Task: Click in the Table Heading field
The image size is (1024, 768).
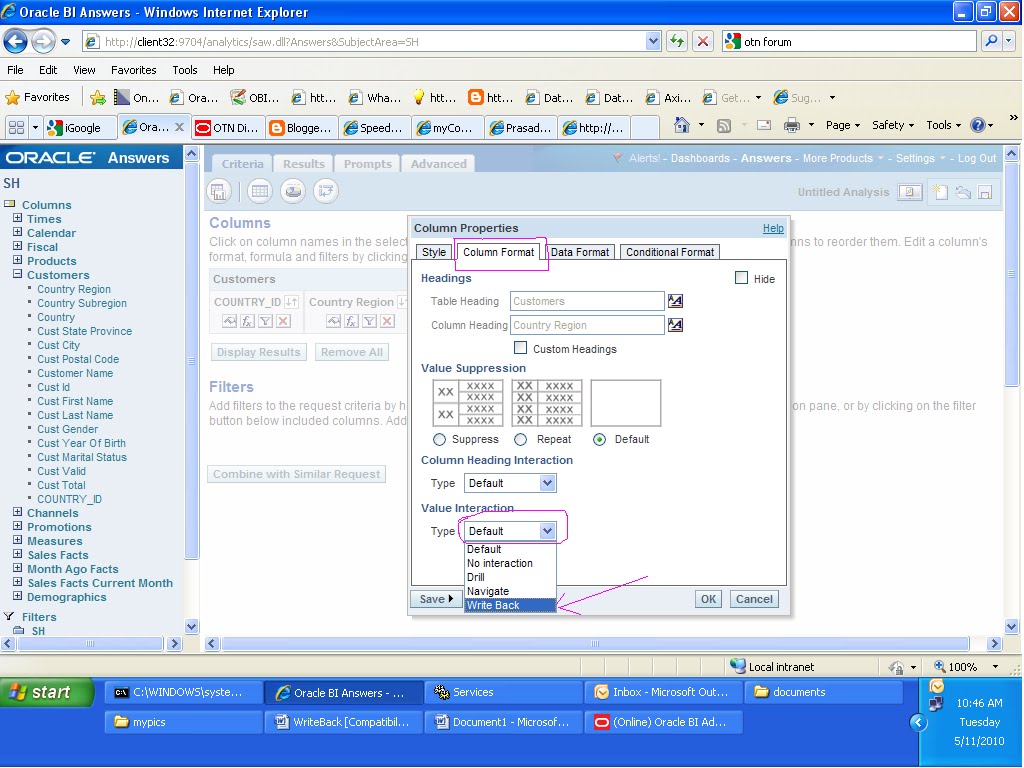Action: (x=587, y=301)
